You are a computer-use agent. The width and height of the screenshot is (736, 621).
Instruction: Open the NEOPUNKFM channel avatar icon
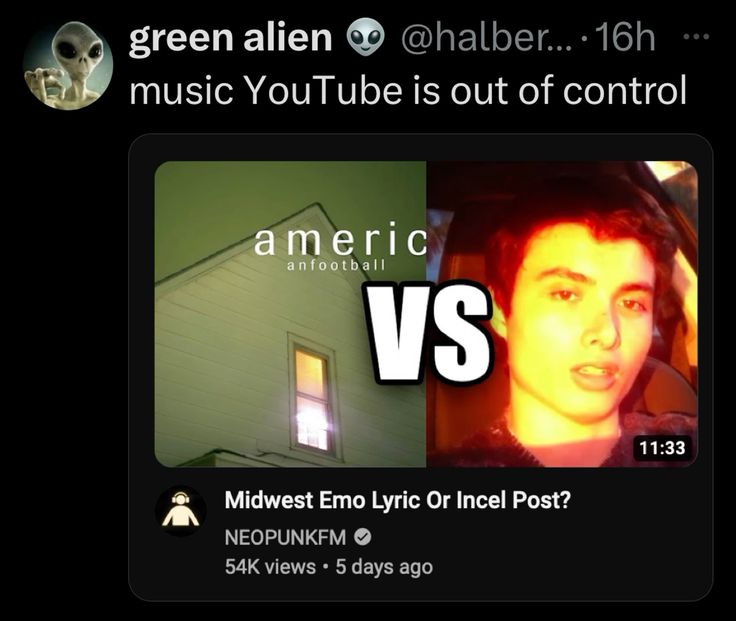(181, 511)
